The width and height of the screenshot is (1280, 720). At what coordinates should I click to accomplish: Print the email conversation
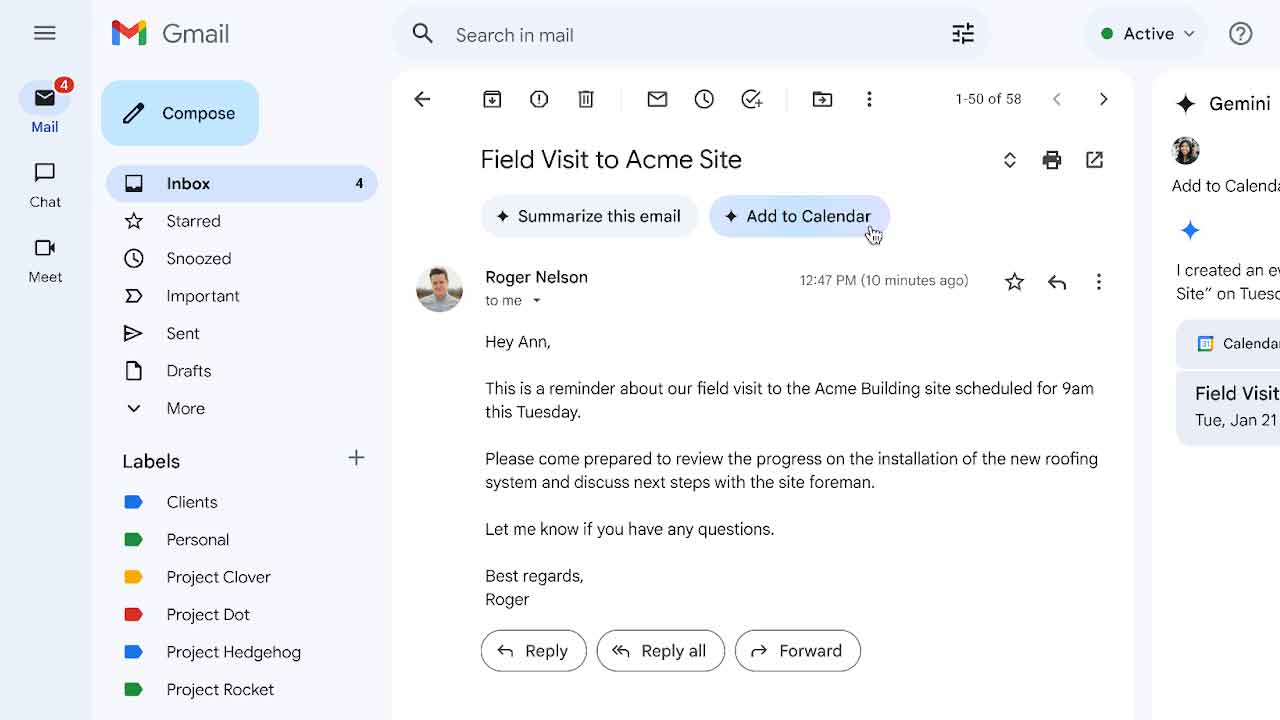pos(1052,160)
